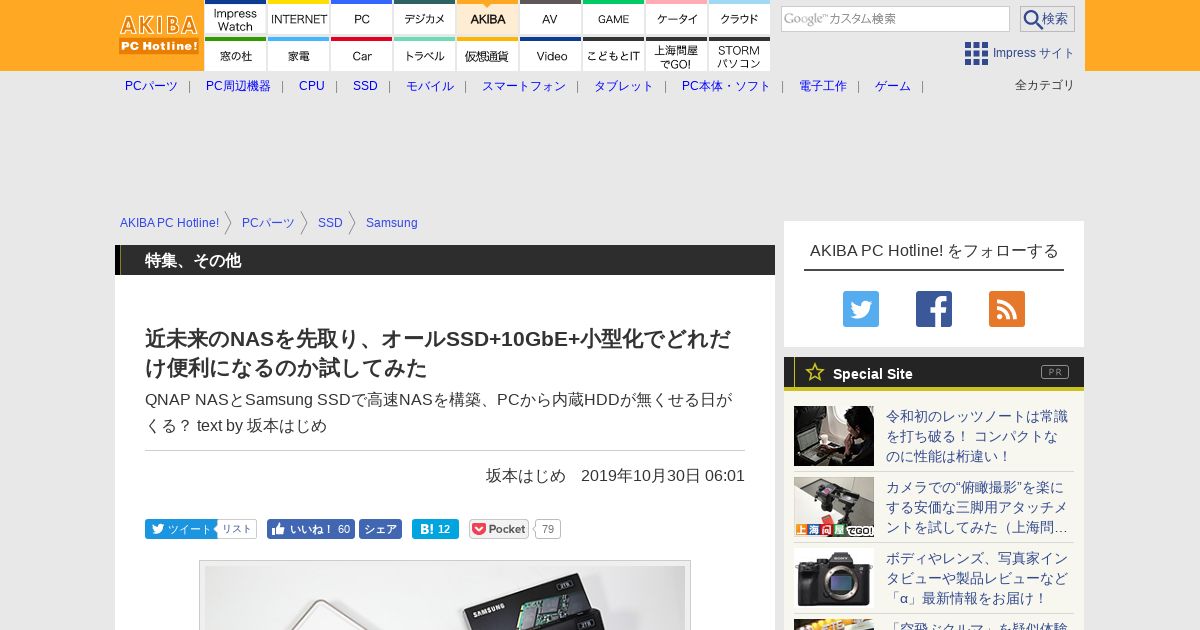The height and width of the screenshot is (630, 1200).
Task: Focus the Google カスタム検索 input field
Action: [895, 19]
